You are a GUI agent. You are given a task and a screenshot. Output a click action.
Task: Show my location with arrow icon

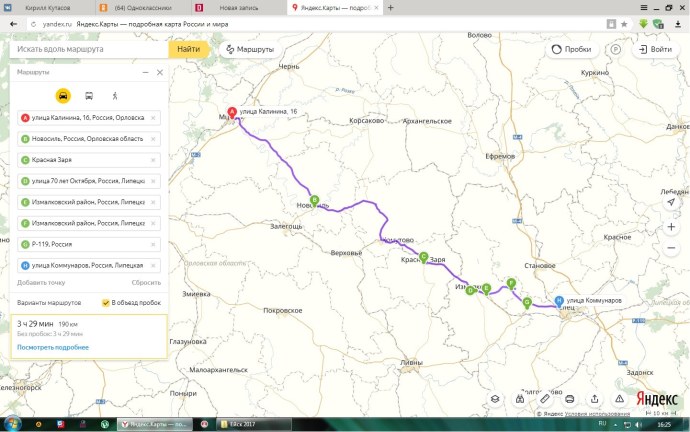[671, 202]
